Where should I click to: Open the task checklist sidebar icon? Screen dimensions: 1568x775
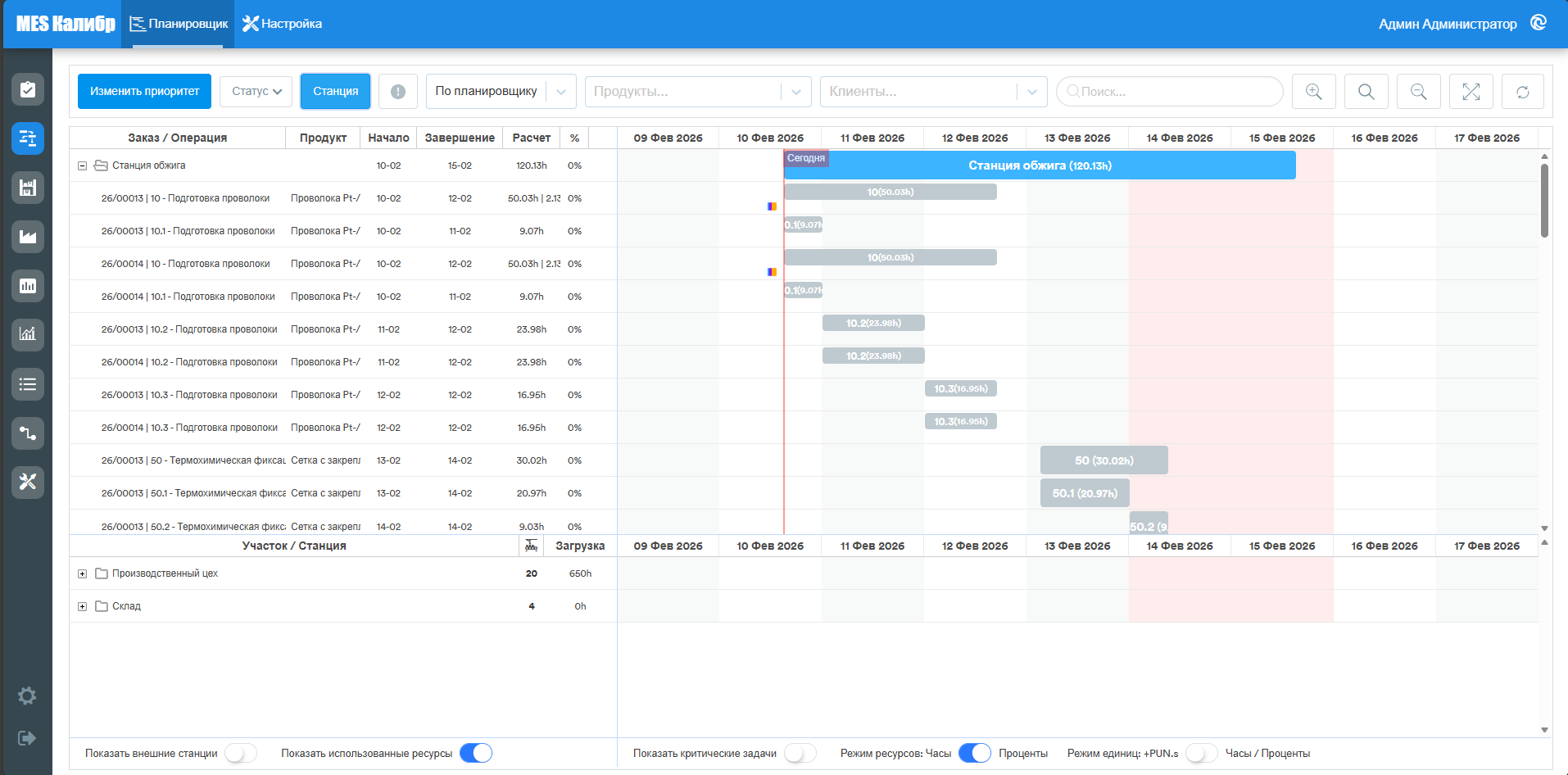(x=28, y=89)
